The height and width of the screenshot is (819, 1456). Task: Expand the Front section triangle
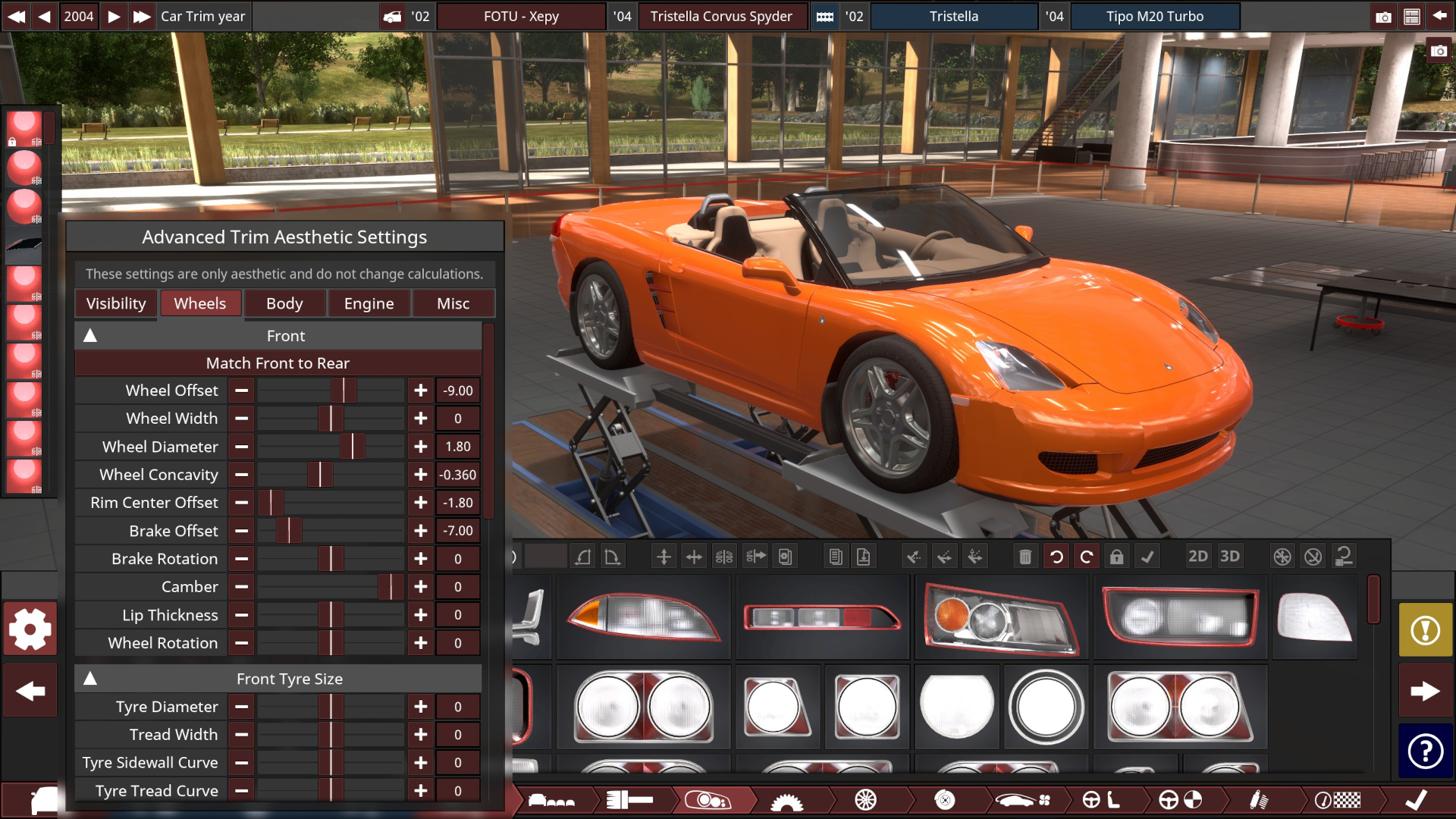(88, 335)
